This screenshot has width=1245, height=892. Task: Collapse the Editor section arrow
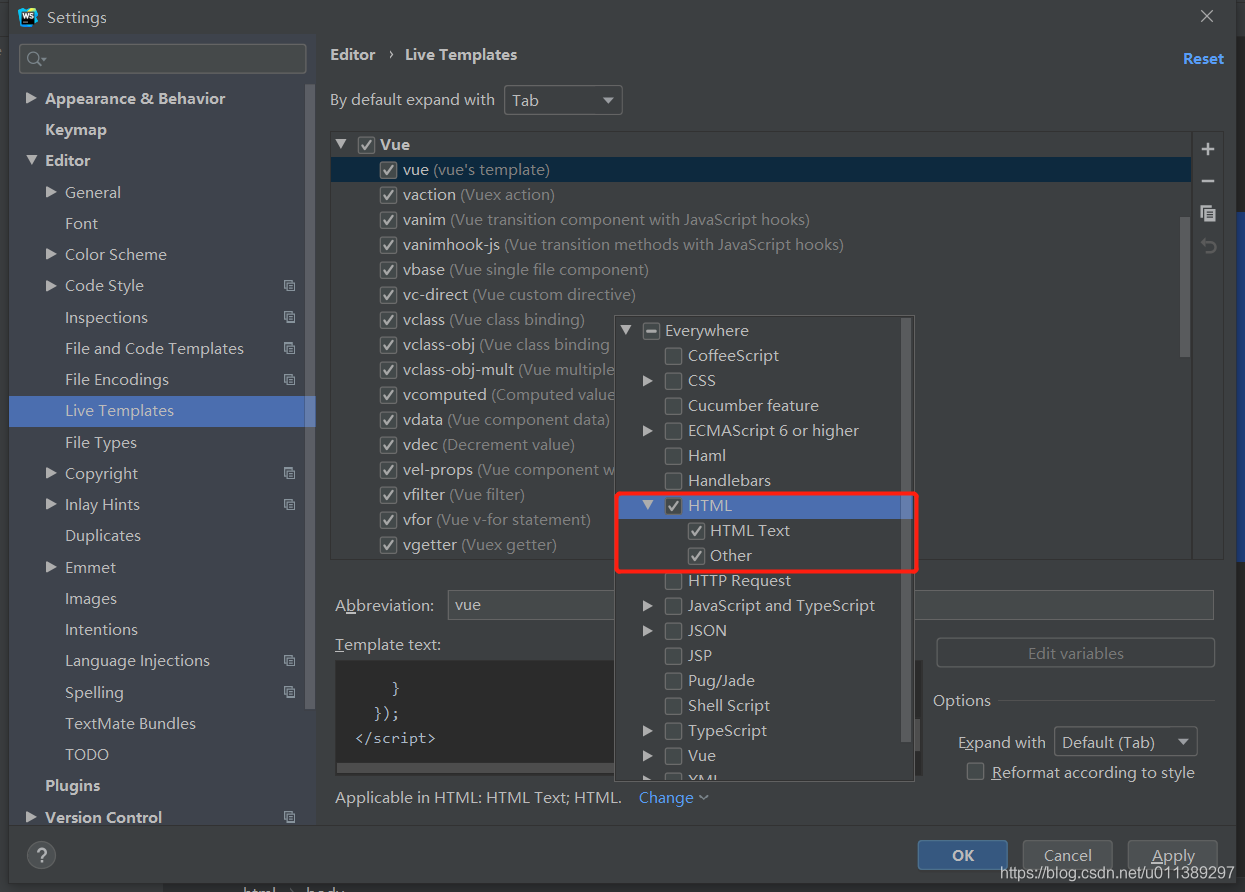pyautogui.click(x=31, y=160)
